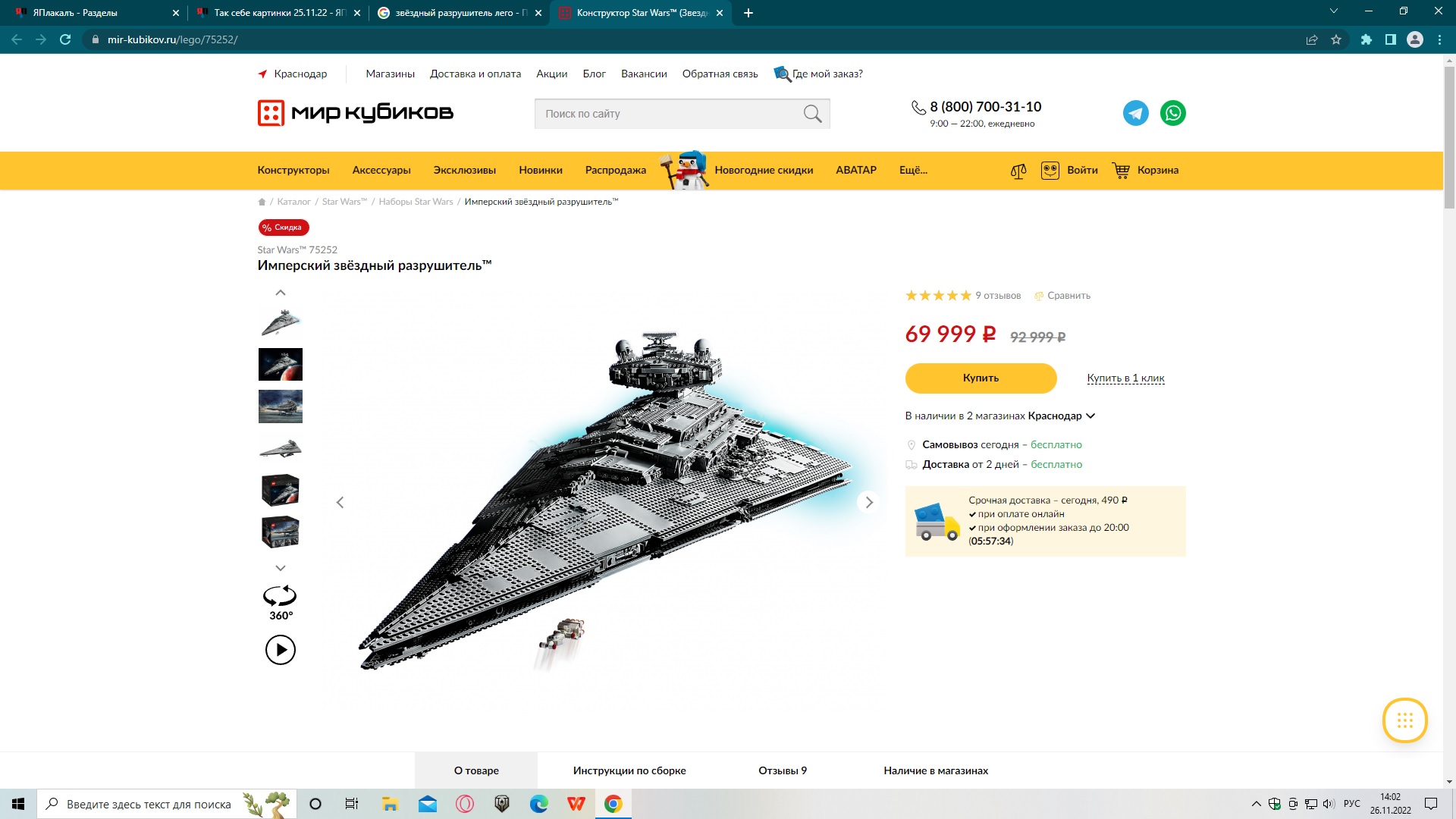Open the Windows Start menu
The width and height of the screenshot is (1456, 819).
18,804
